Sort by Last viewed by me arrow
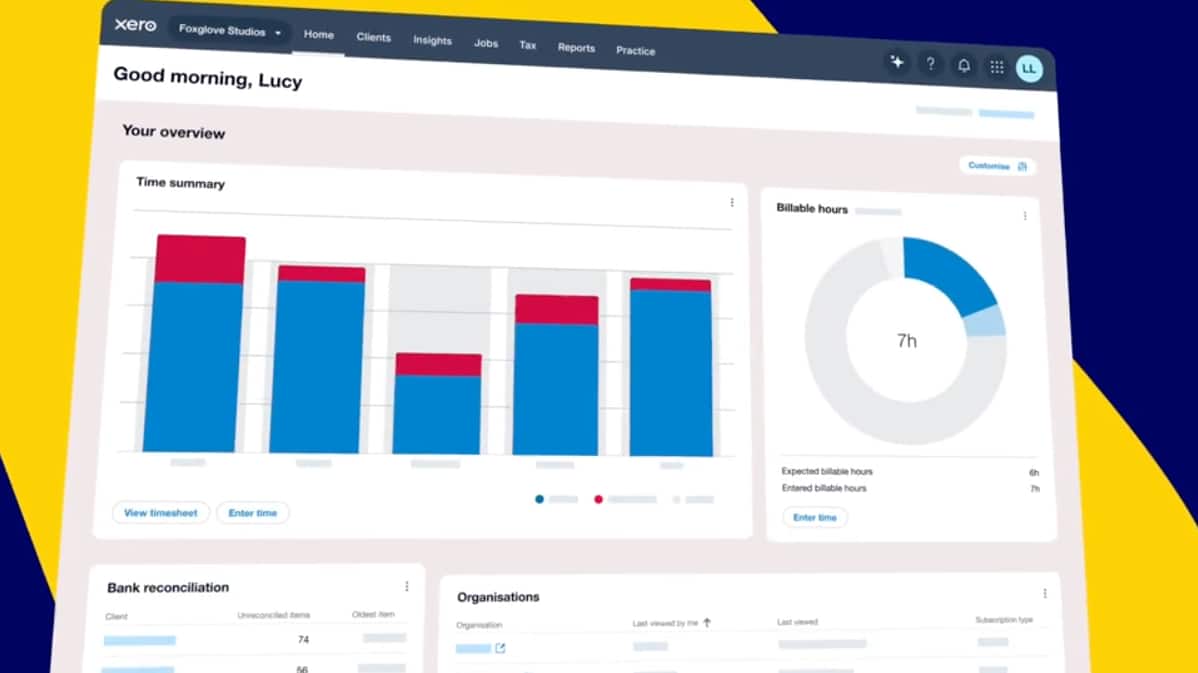Viewport: 1198px width, 673px height. pos(707,623)
